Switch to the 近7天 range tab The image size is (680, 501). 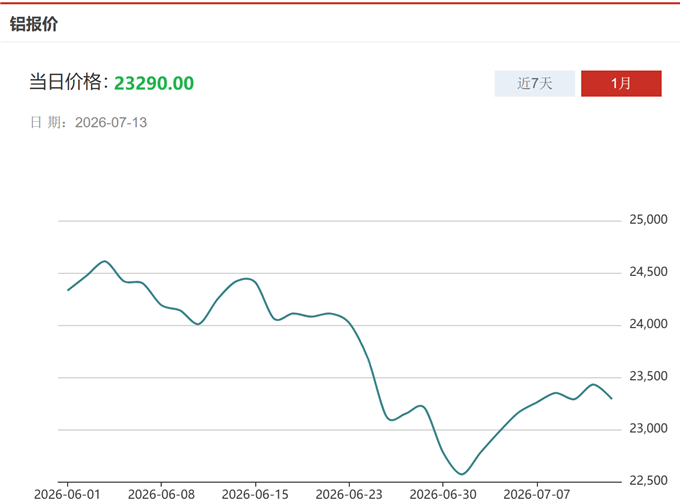pos(534,83)
